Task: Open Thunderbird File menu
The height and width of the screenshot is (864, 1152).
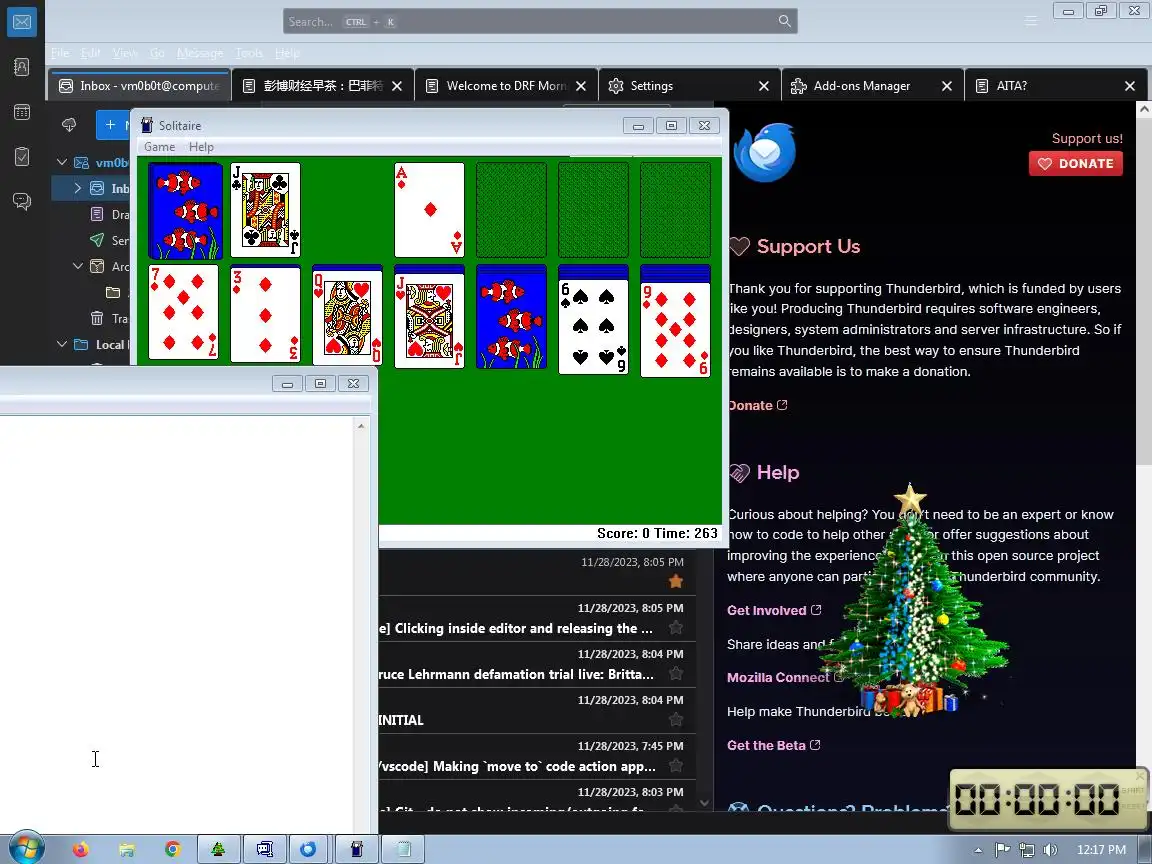Action: [x=60, y=53]
